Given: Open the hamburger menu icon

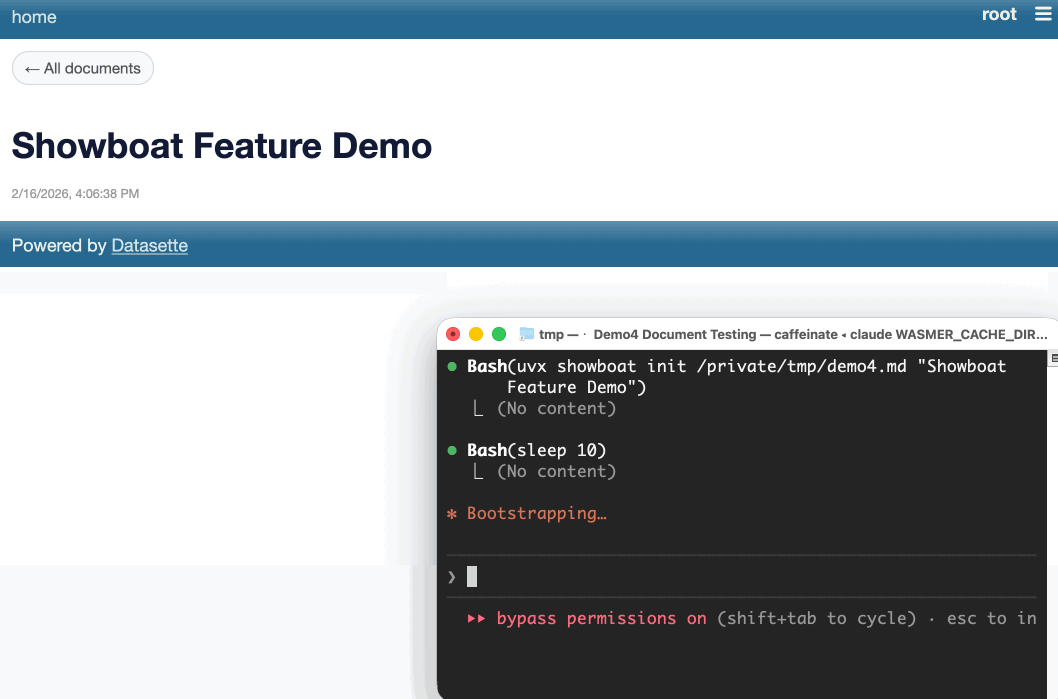Looking at the screenshot, I should 1044,14.
